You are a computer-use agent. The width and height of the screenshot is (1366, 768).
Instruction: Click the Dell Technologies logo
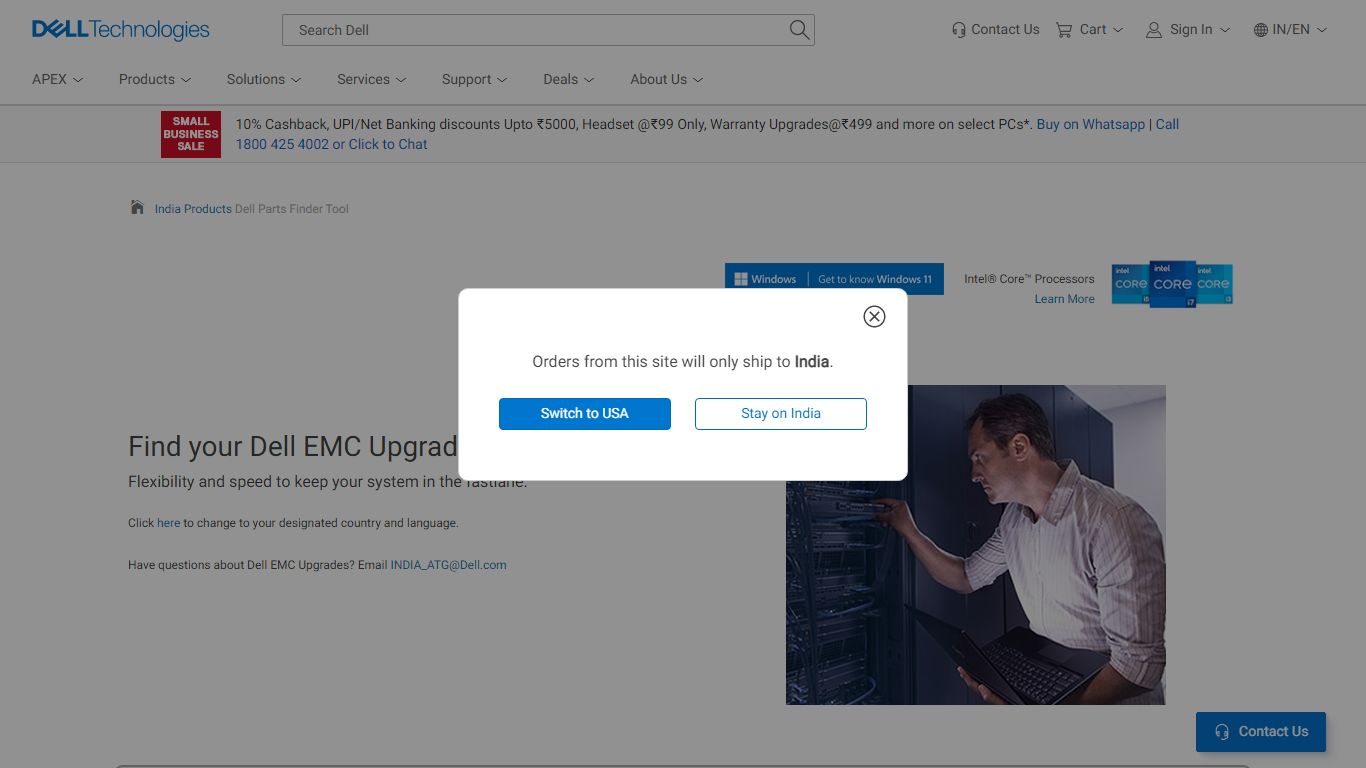coord(121,30)
